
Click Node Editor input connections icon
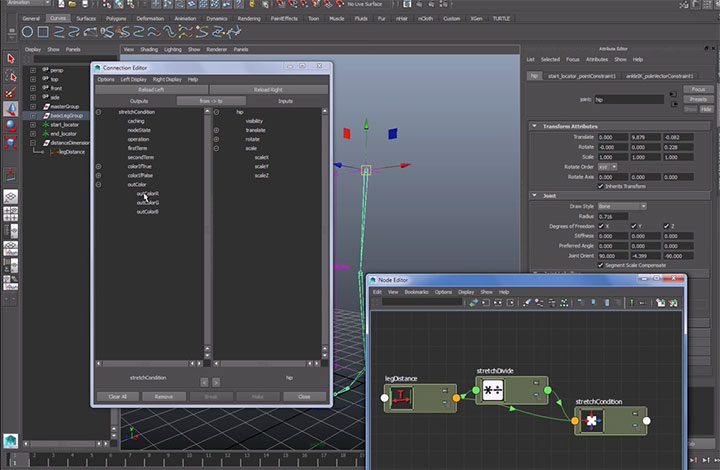pos(486,302)
